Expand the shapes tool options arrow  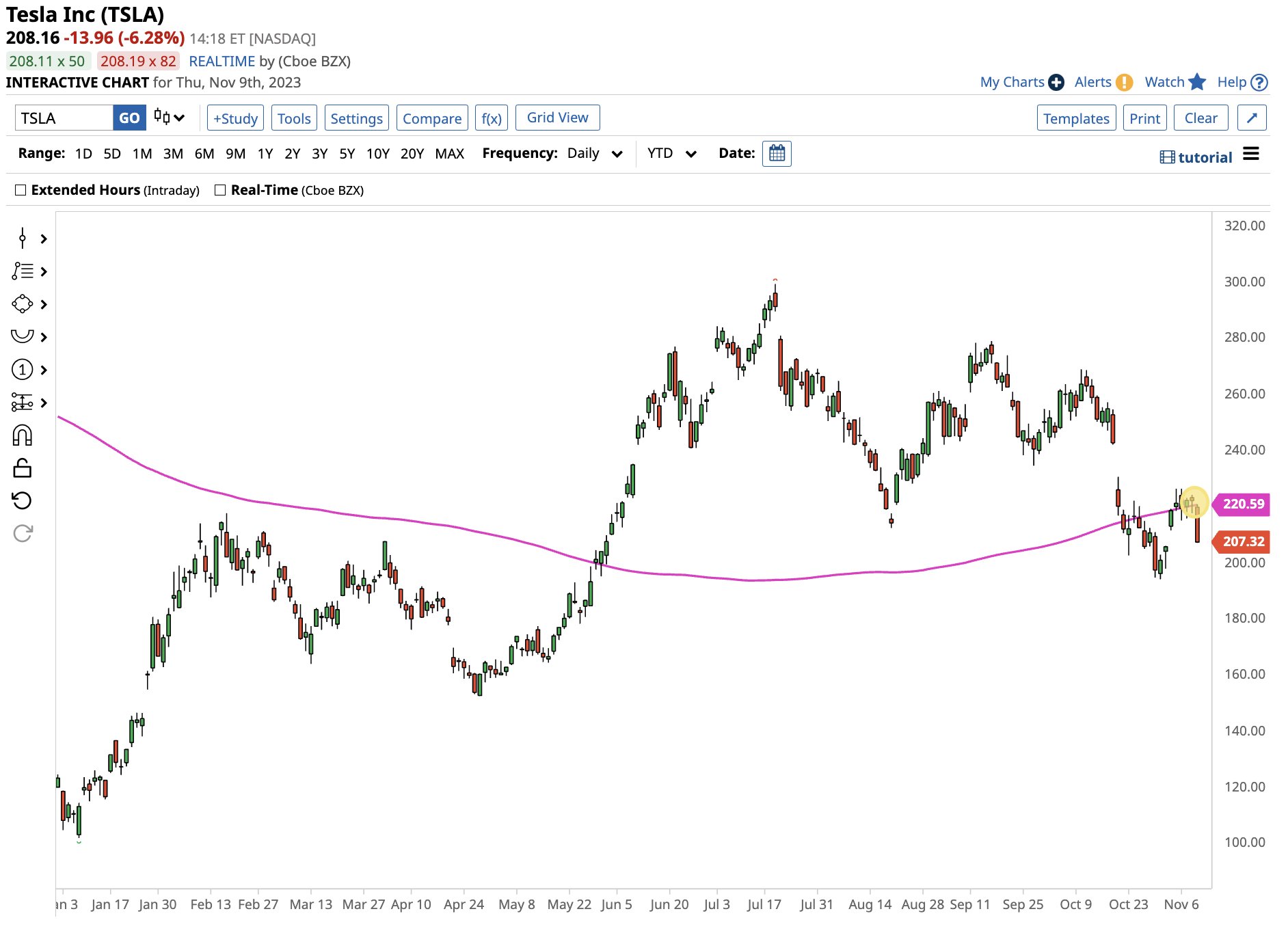tap(44, 304)
